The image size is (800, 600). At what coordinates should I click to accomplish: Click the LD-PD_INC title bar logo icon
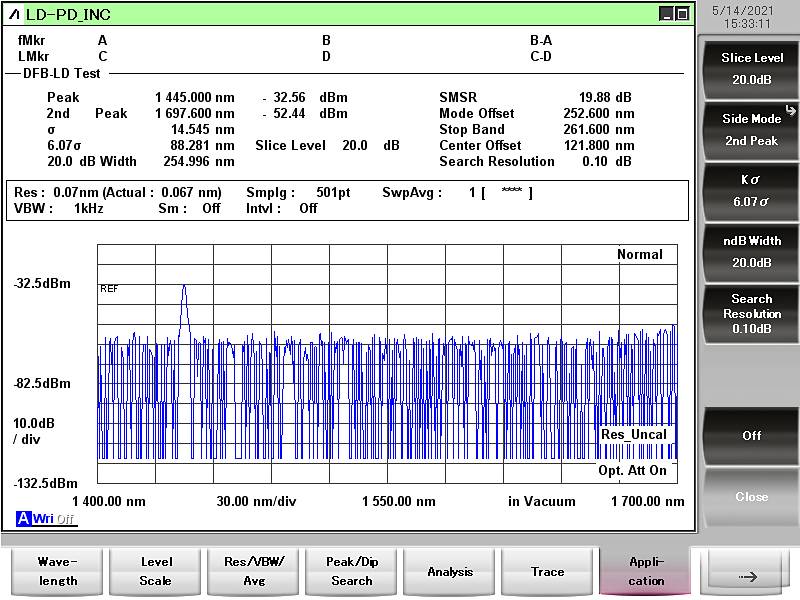tap(14, 14)
